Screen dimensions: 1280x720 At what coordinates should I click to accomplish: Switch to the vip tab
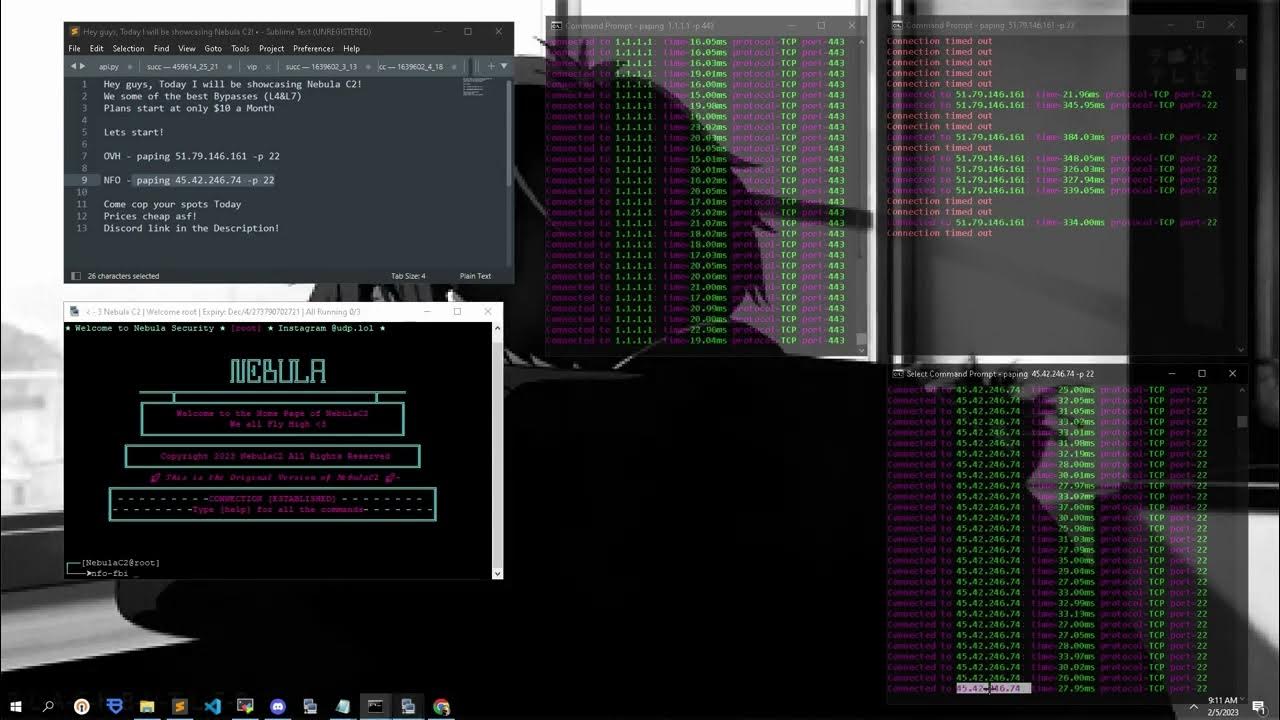[x=252, y=67]
